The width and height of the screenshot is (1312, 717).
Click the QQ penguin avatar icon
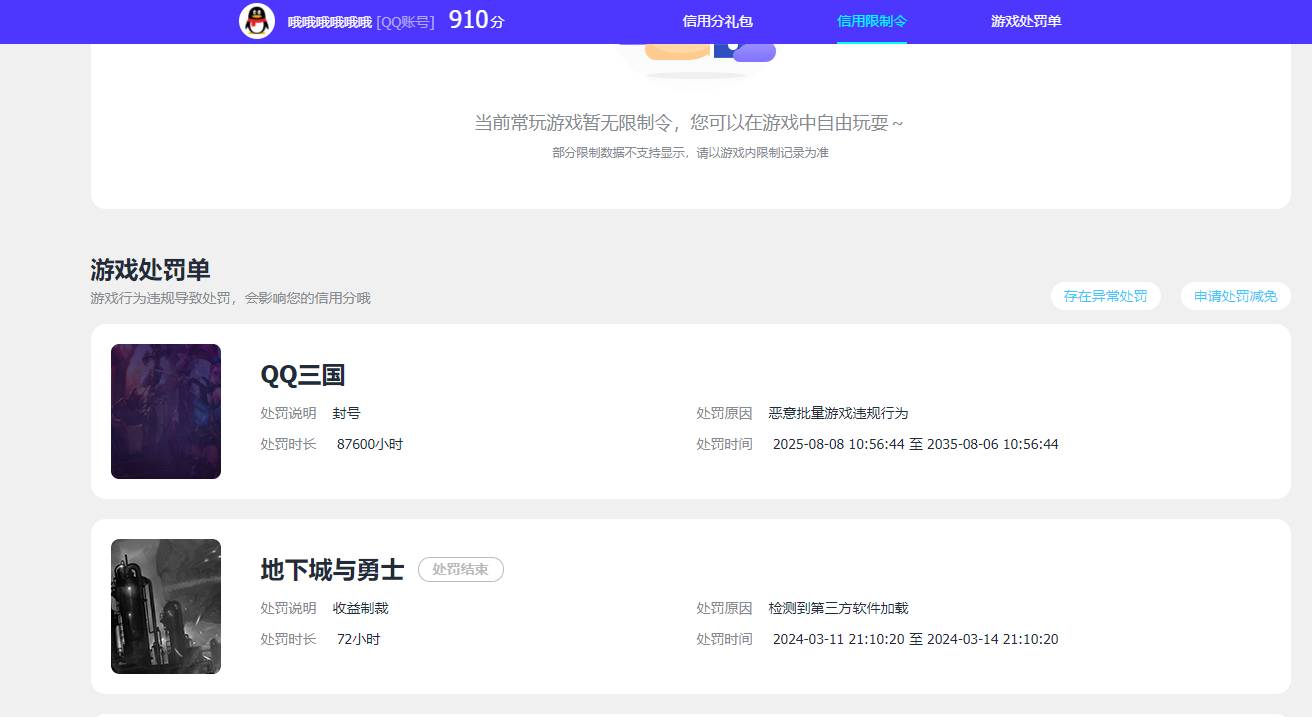click(x=255, y=21)
